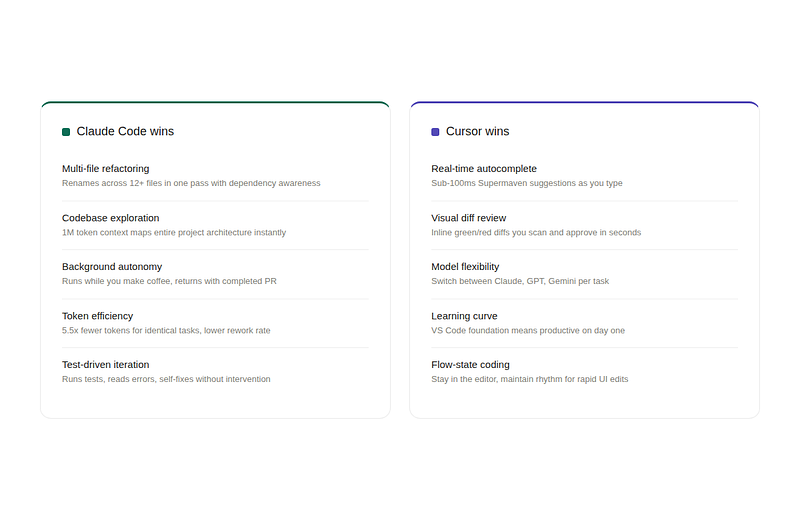The height and width of the screenshot is (520, 800).
Task: Click the 'Real-time autocomplete' title
Action: (x=484, y=168)
